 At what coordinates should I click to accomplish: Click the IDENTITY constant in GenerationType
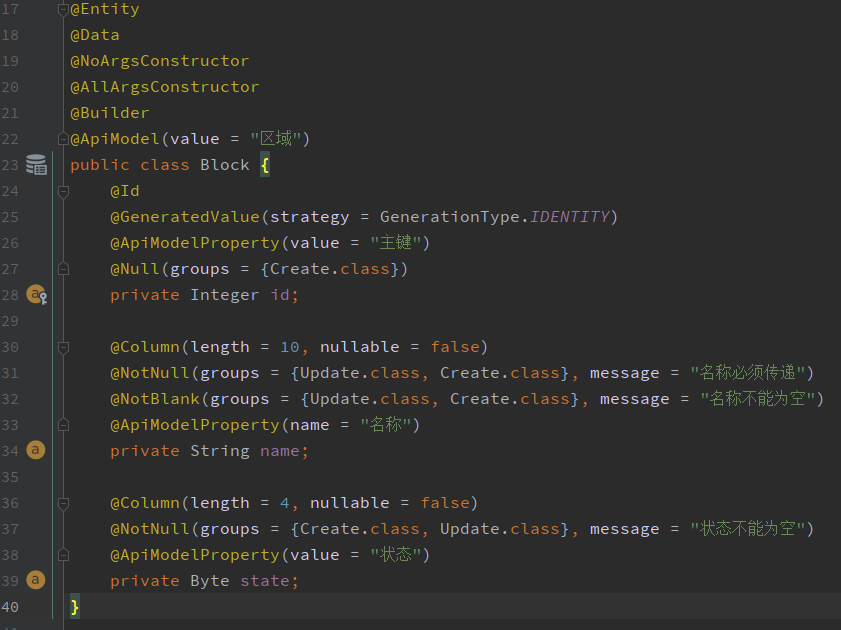pyautogui.click(x=570, y=217)
